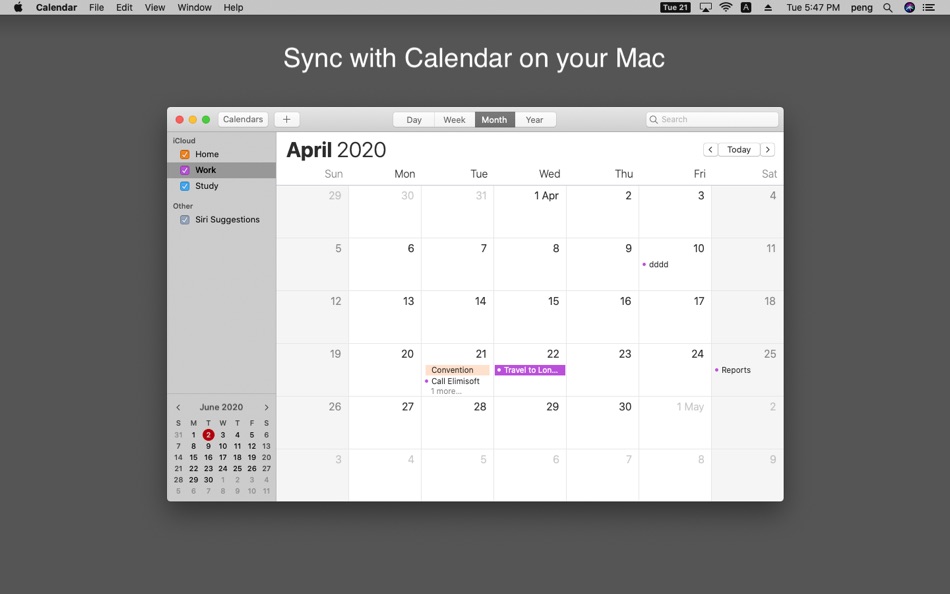The width and height of the screenshot is (950, 594).
Task: Select Siri Suggestions calendar label
Action: (x=227, y=219)
